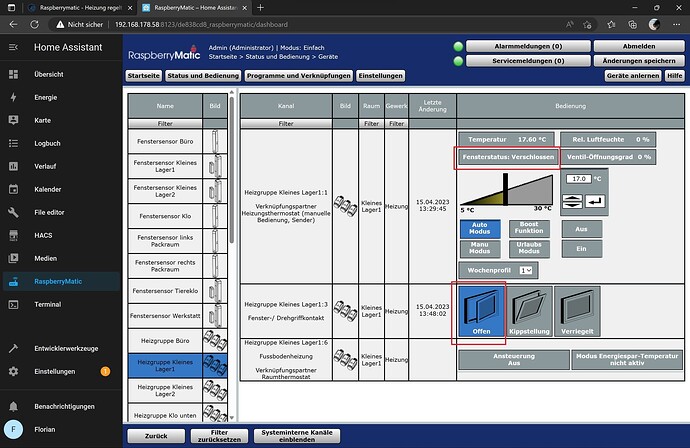Select device Fenstersensor Klo
Viewport: 690px width, 448px height.
pos(165,216)
